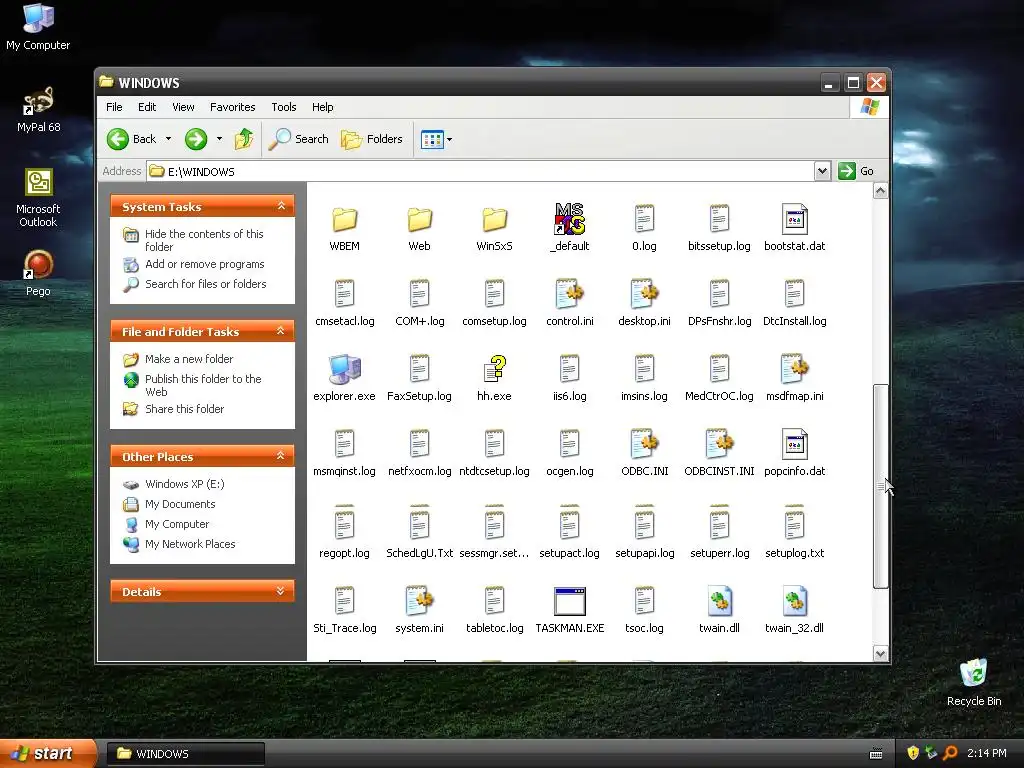Image resolution: width=1024 pixels, height=768 pixels.
Task: Click Share this folder link
Action: pyautogui.click(x=184, y=409)
